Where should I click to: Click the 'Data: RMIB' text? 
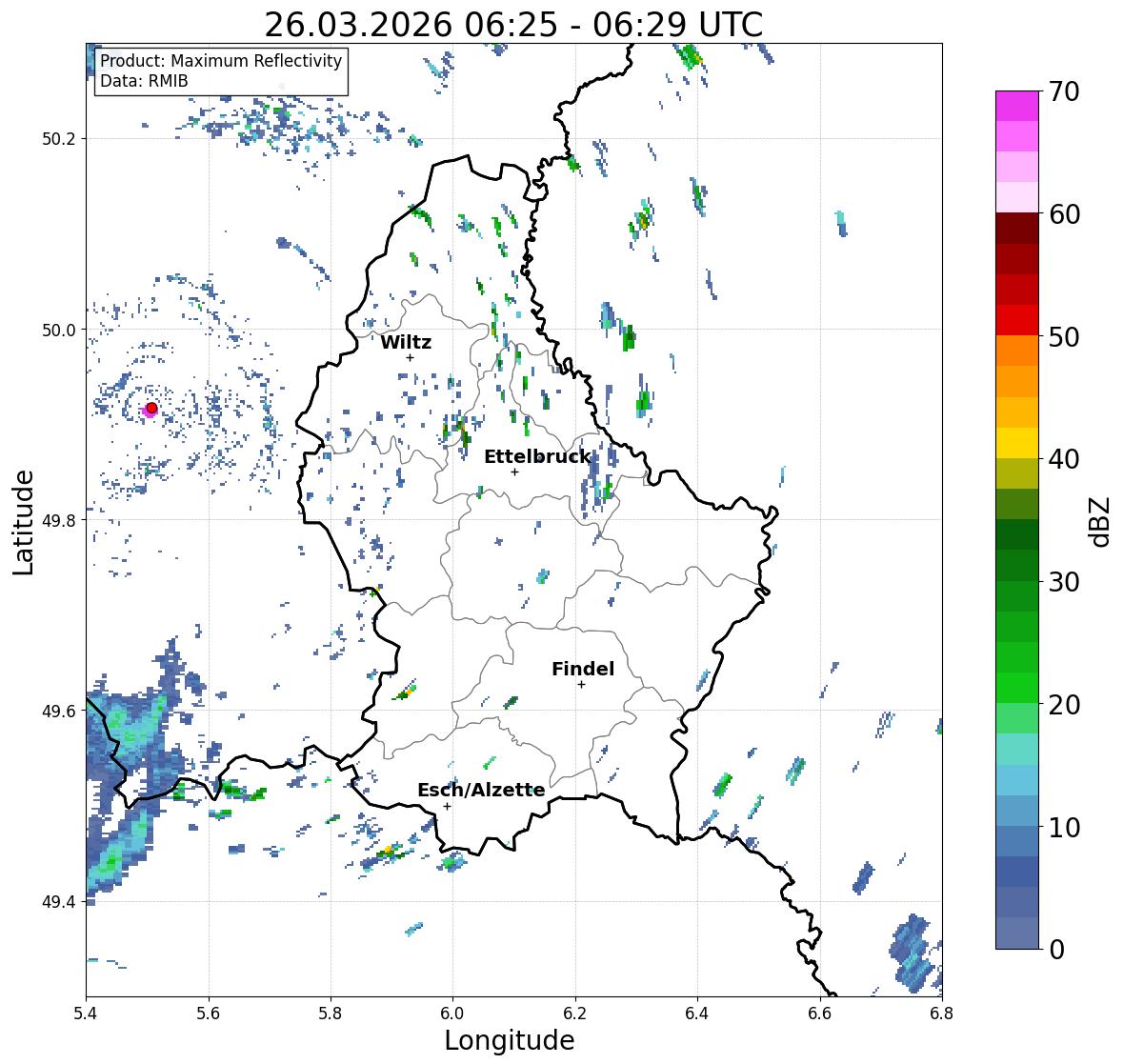[144, 81]
